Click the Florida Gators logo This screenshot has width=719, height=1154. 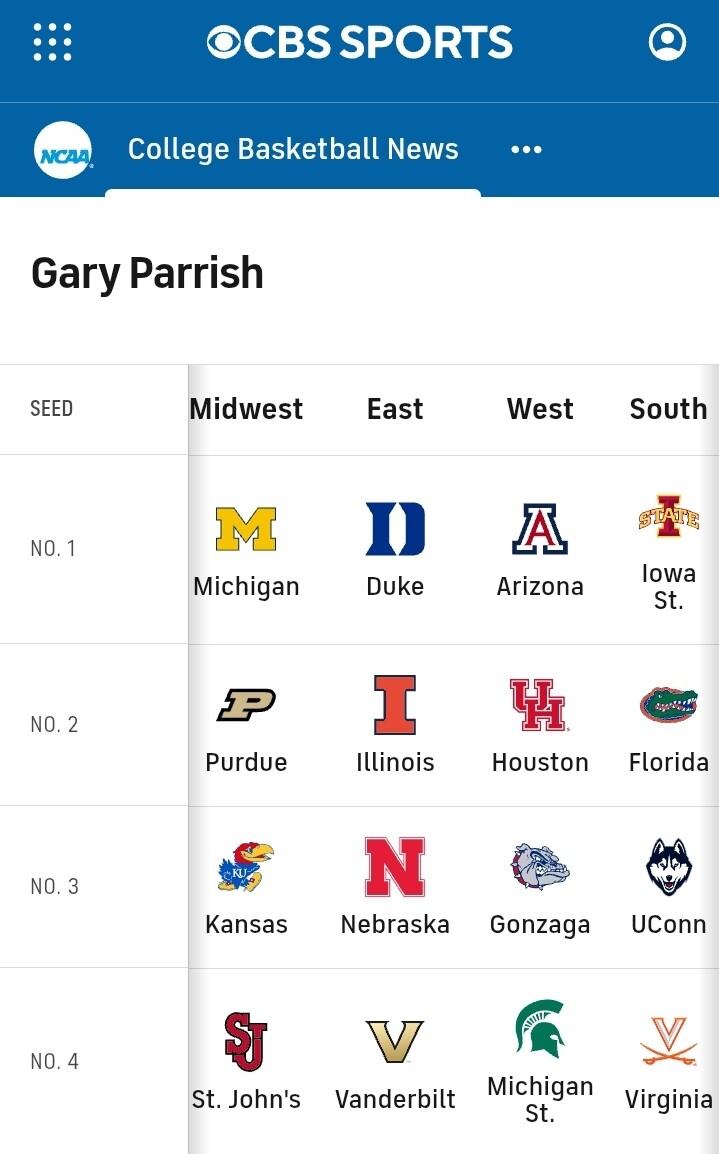pos(668,705)
